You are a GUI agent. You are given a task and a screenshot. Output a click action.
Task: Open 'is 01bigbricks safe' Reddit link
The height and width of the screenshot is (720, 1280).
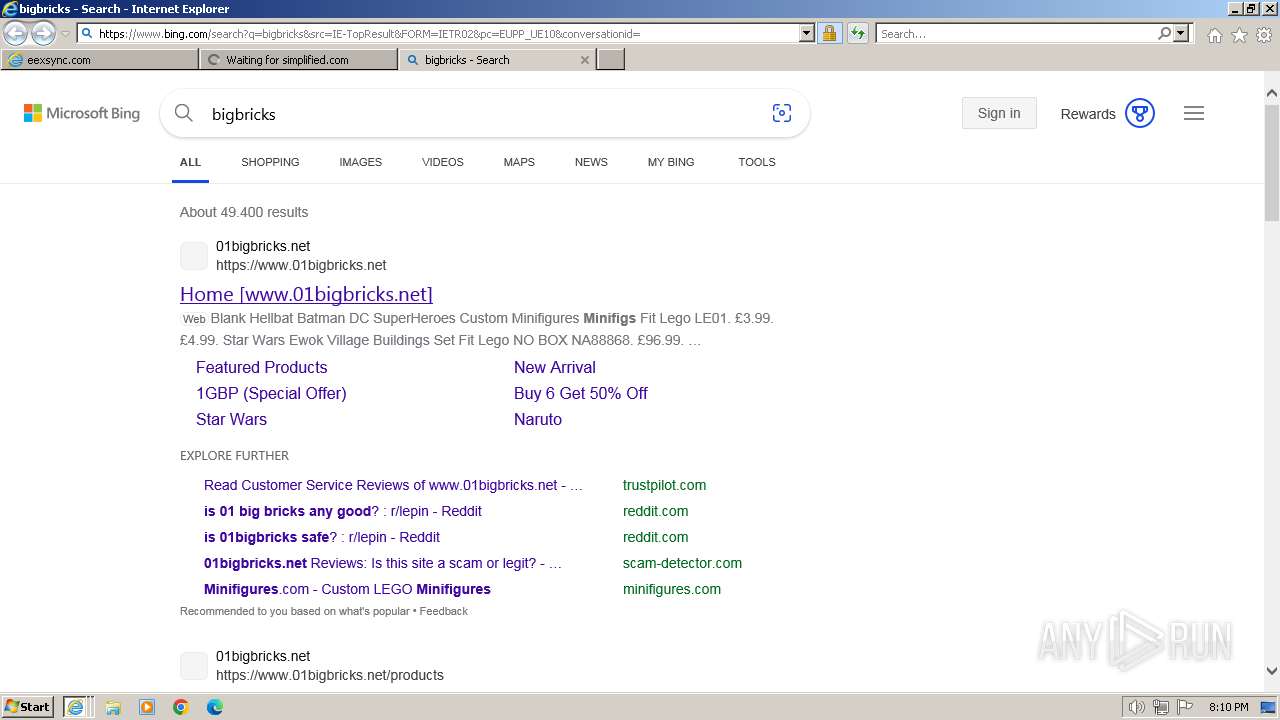coord(322,537)
